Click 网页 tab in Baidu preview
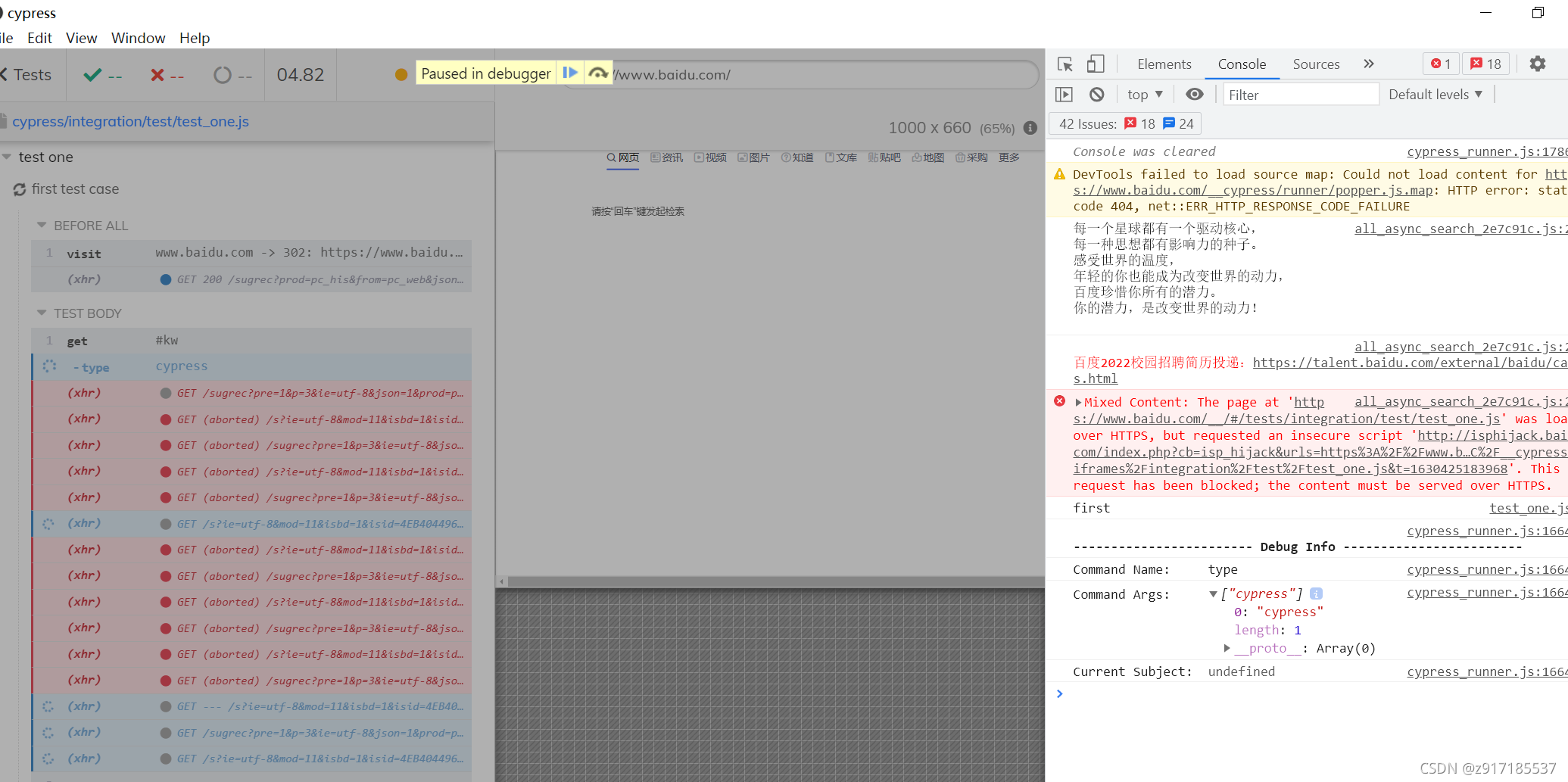1568x782 pixels. tap(622, 157)
